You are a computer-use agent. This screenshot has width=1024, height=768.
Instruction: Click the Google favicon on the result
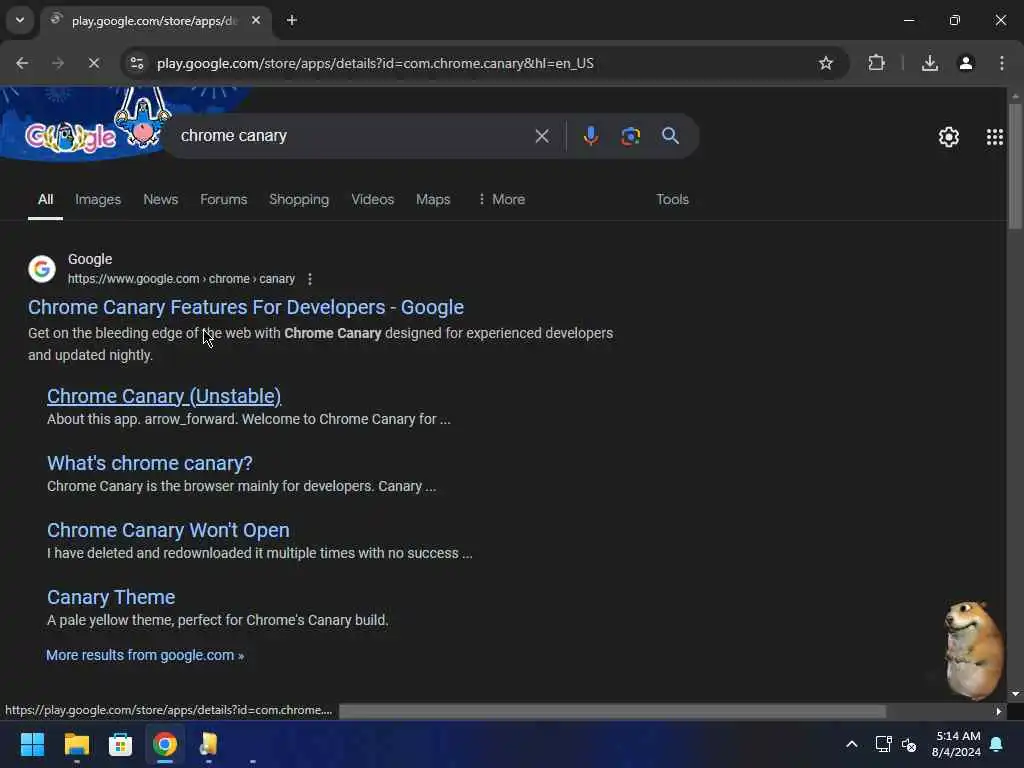tap(42, 268)
